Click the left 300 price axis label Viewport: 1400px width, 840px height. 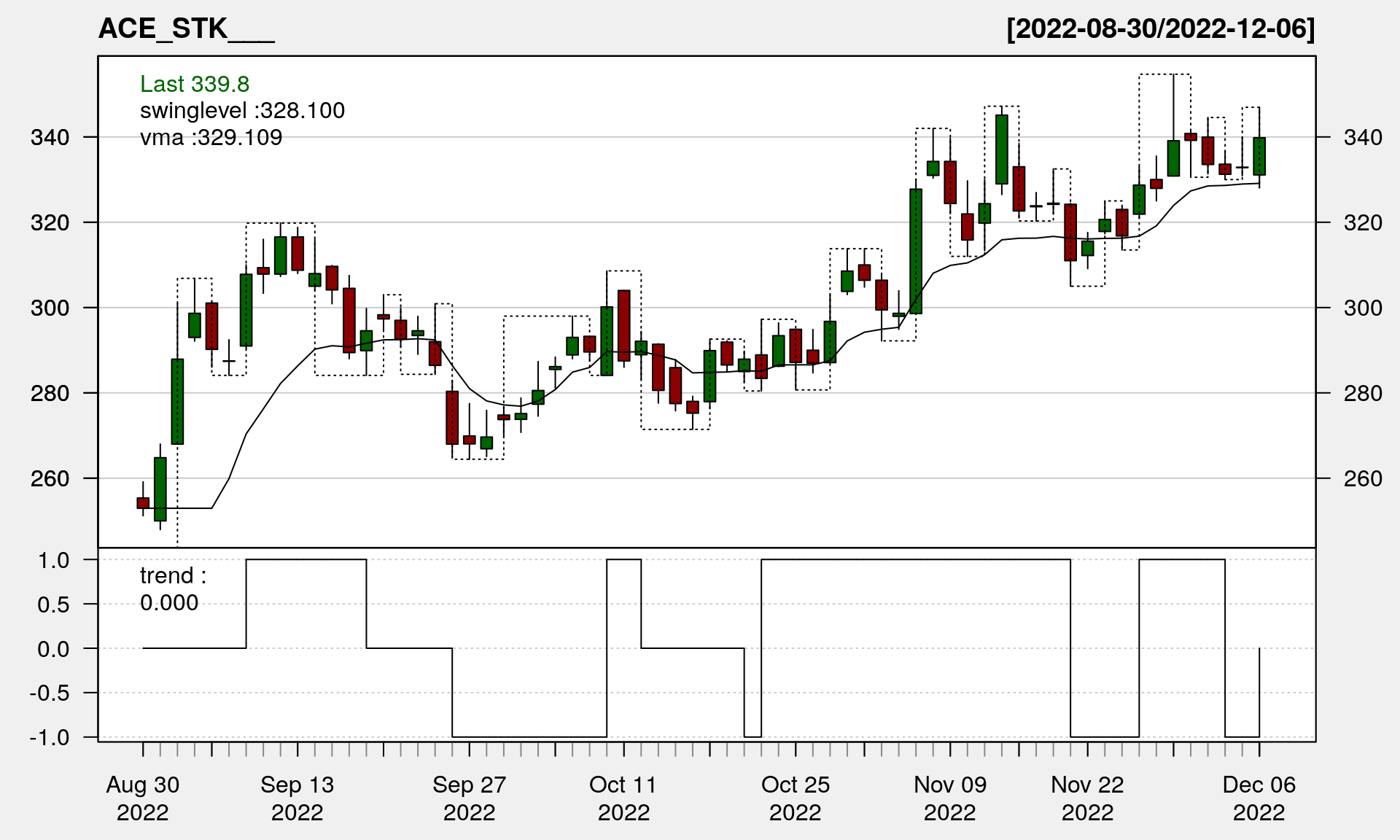[50, 308]
